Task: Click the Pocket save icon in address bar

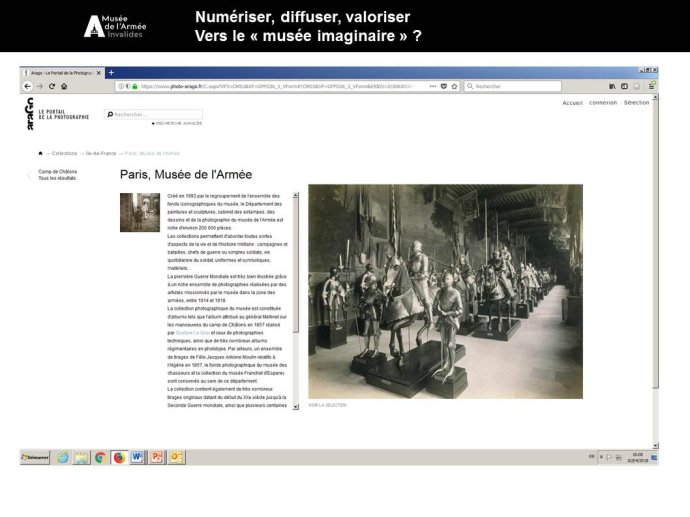Action: coord(444,86)
